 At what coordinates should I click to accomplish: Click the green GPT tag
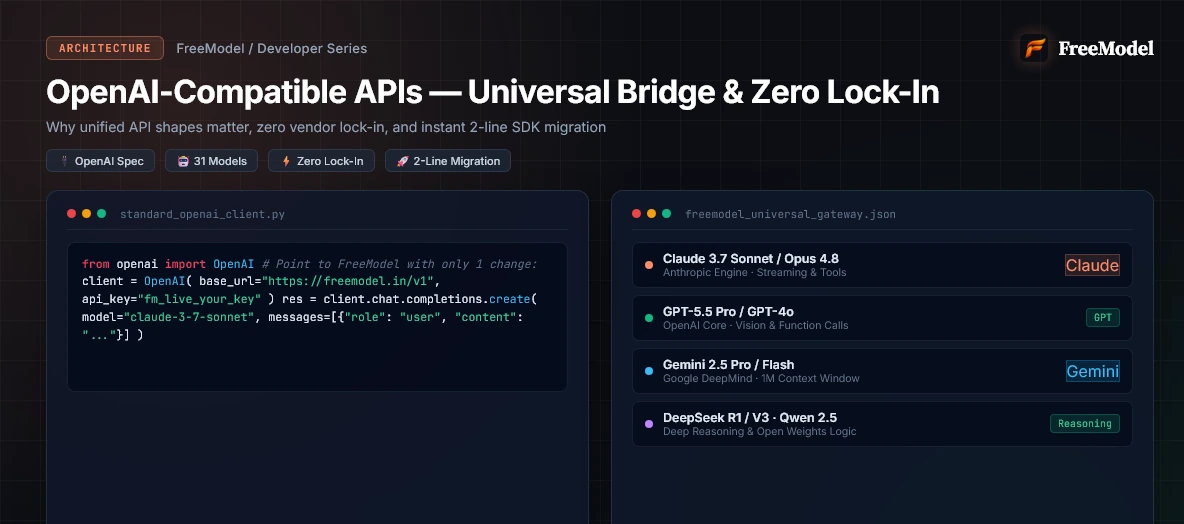[1102, 318]
